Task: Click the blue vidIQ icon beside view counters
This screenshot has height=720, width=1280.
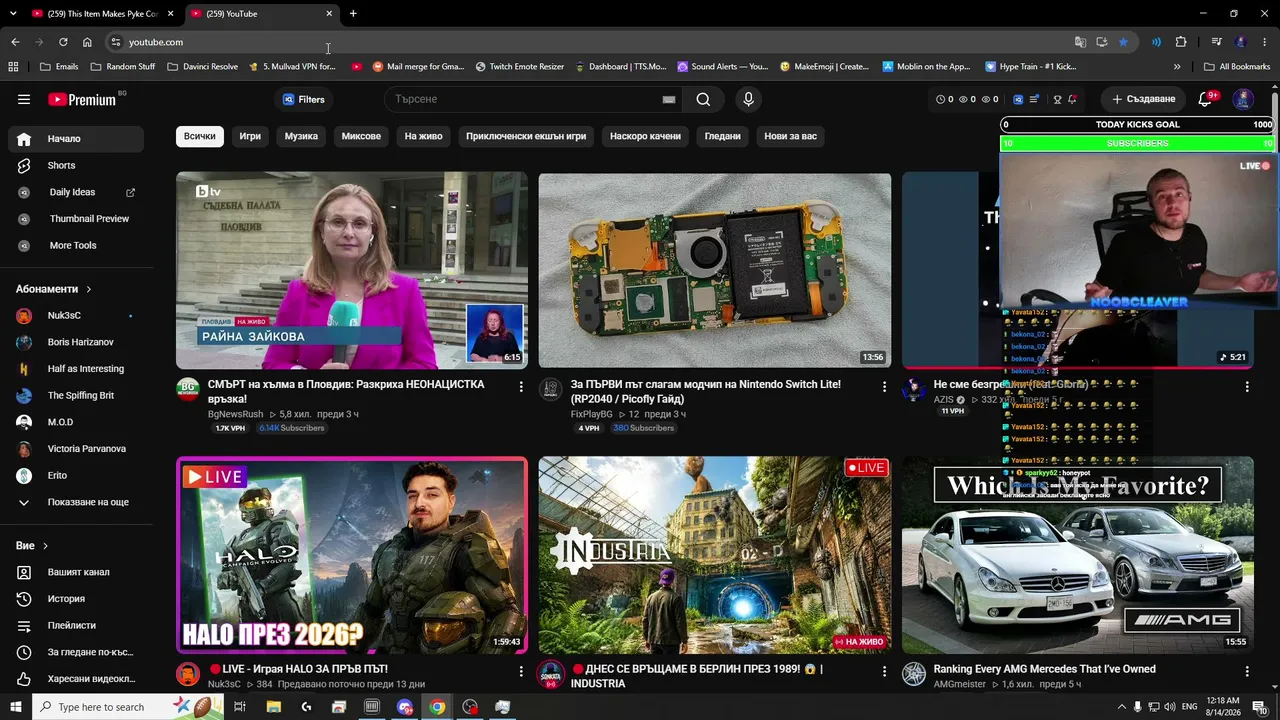Action: 1018,99
